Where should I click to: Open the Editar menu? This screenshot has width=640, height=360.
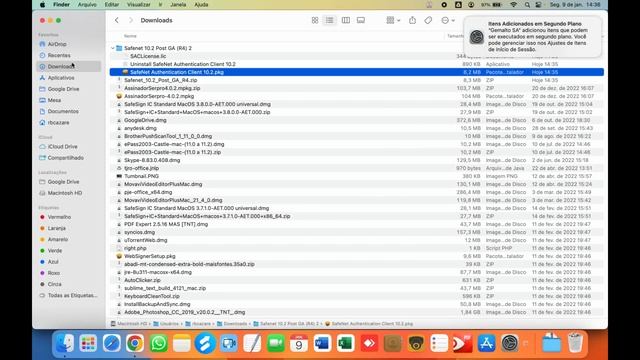(111, 4)
